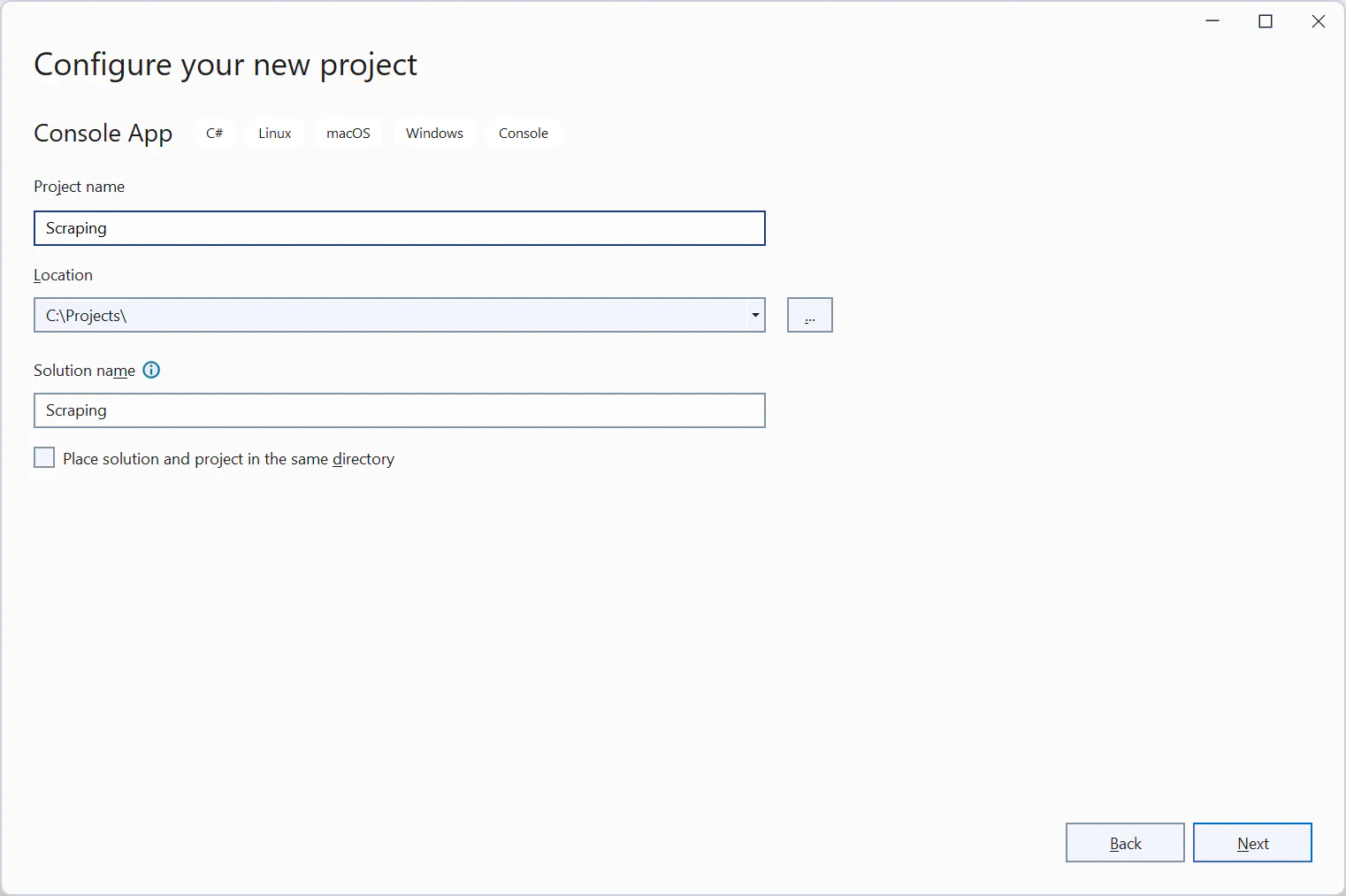Click the Configure your new project title
1346x896 pixels.
pos(226,64)
